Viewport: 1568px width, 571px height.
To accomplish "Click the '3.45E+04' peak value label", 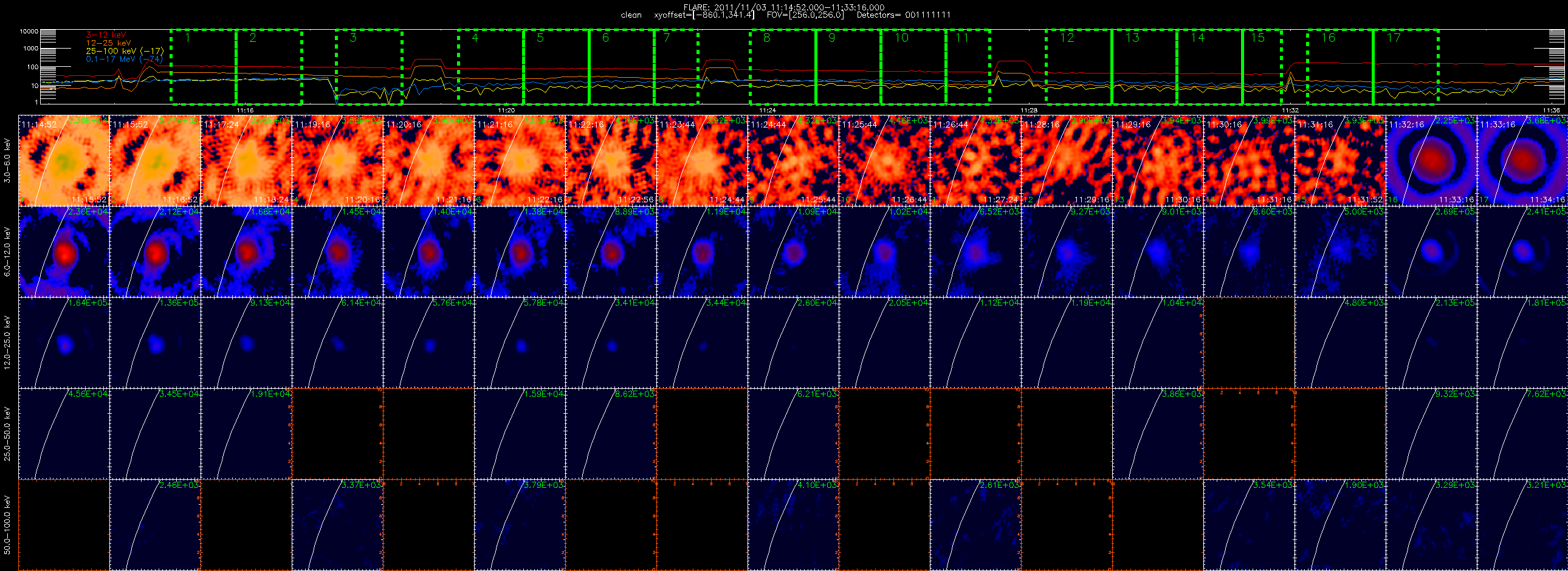I will pos(179,394).
